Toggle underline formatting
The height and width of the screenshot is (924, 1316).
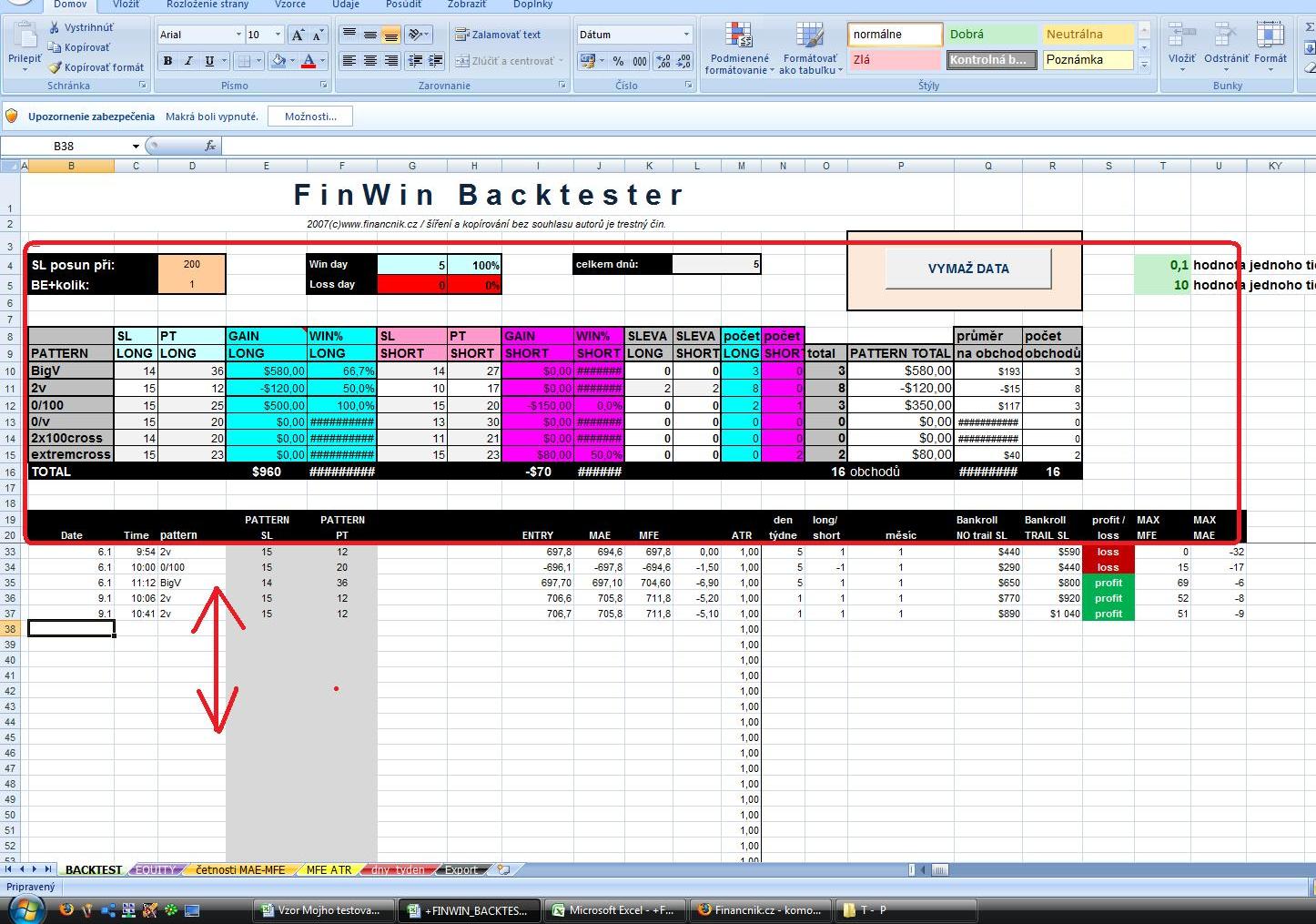(x=209, y=61)
